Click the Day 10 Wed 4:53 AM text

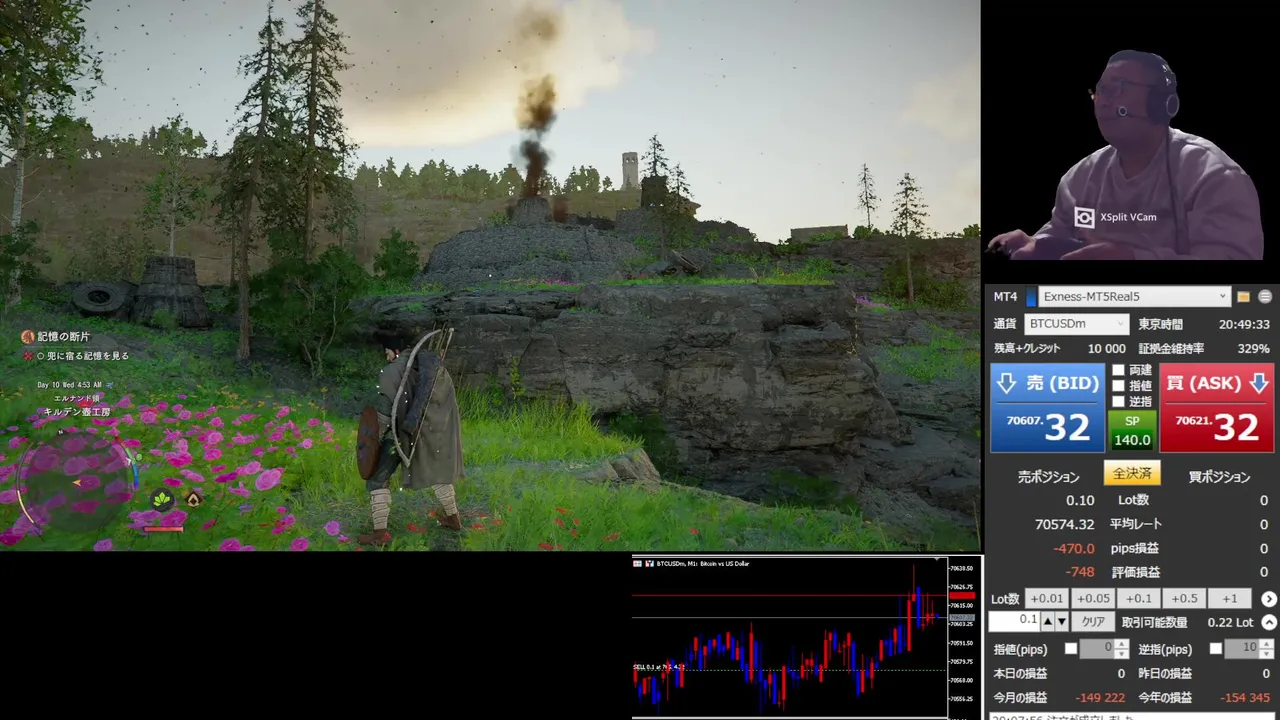pyautogui.click(x=70, y=385)
